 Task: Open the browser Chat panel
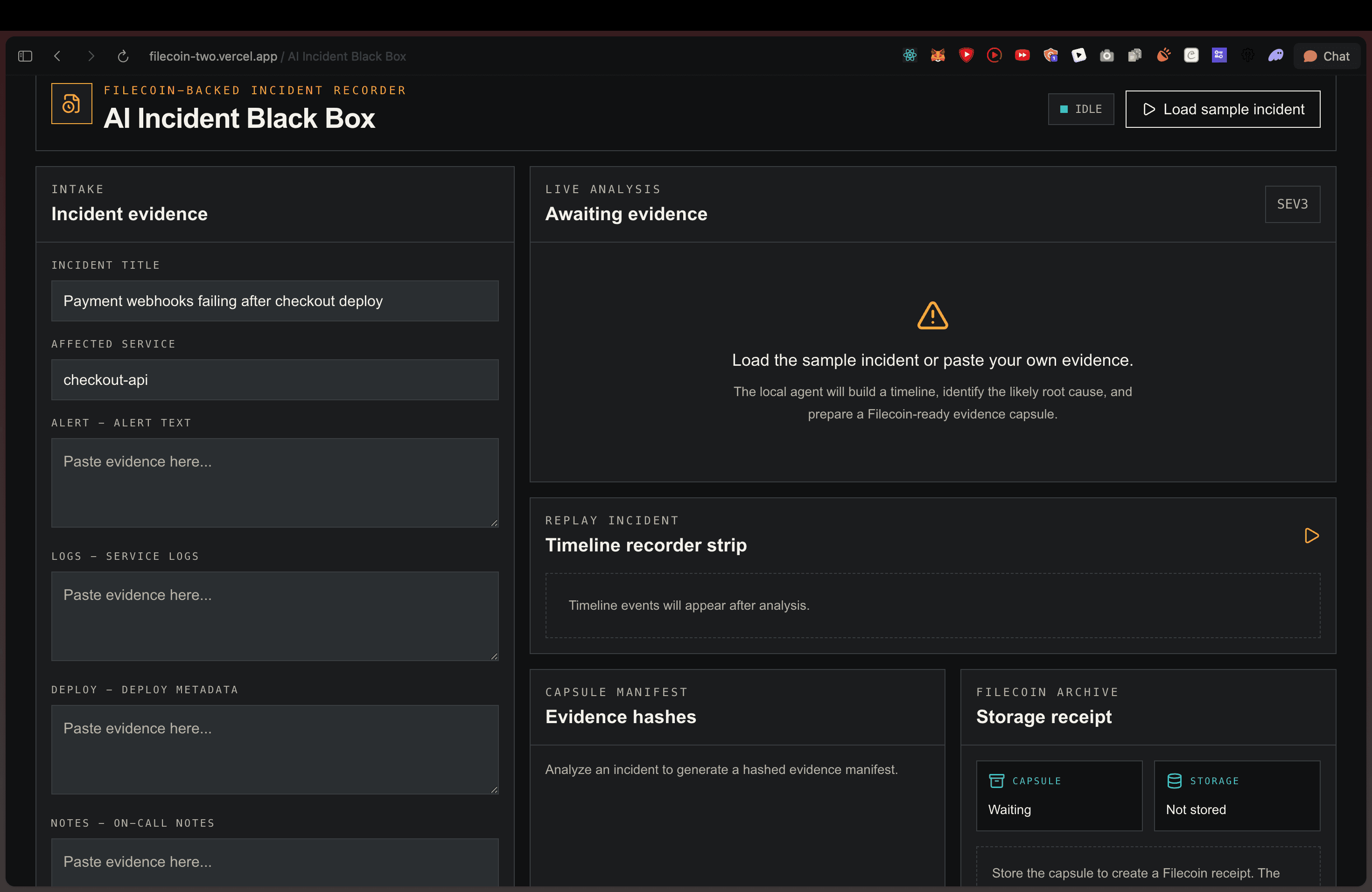point(1326,56)
